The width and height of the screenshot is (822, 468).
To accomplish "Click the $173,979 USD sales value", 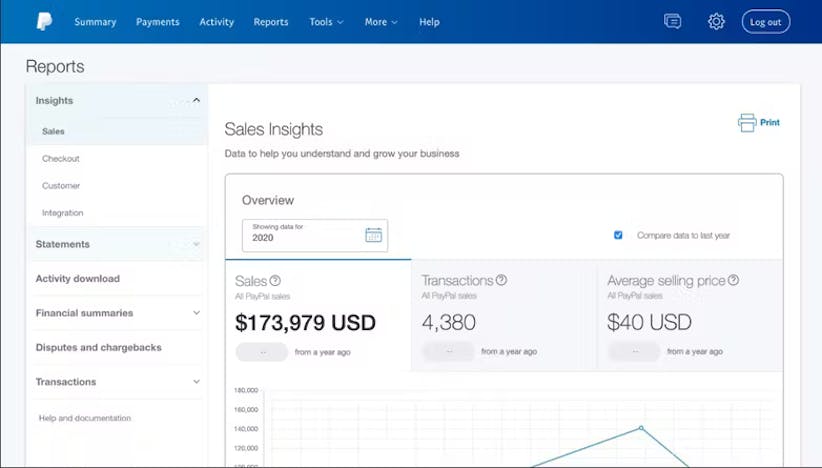I will coord(305,323).
